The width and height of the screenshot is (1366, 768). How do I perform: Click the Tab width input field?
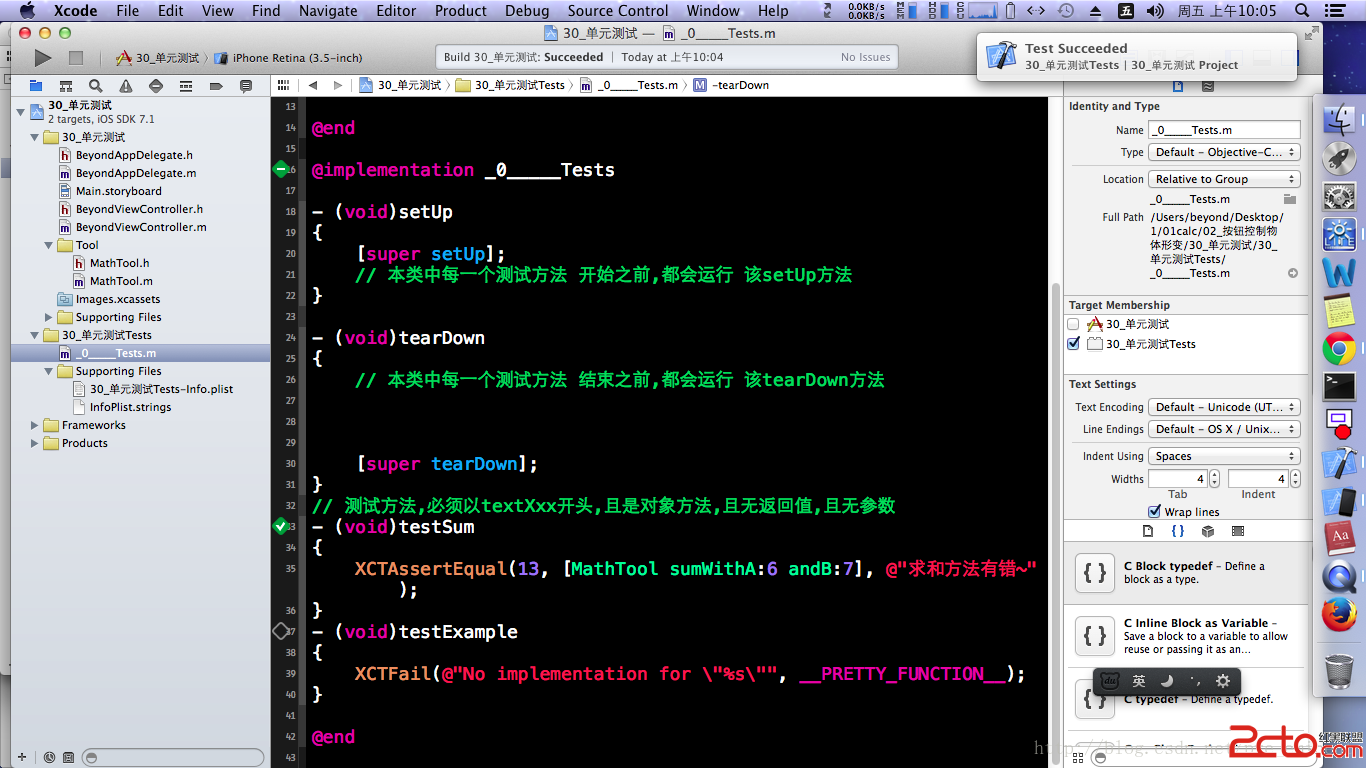pos(1178,479)
